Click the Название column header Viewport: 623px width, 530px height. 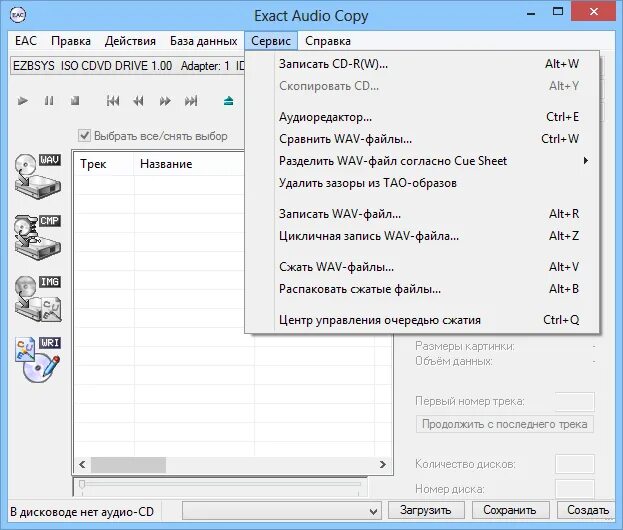pyautogui.click(x=189, y=164)
